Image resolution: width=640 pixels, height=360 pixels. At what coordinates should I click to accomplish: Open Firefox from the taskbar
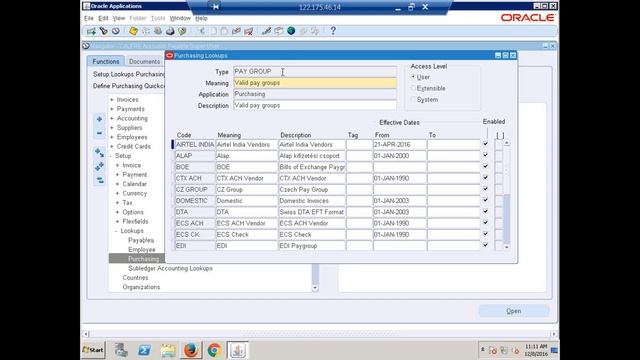[191, 350]
